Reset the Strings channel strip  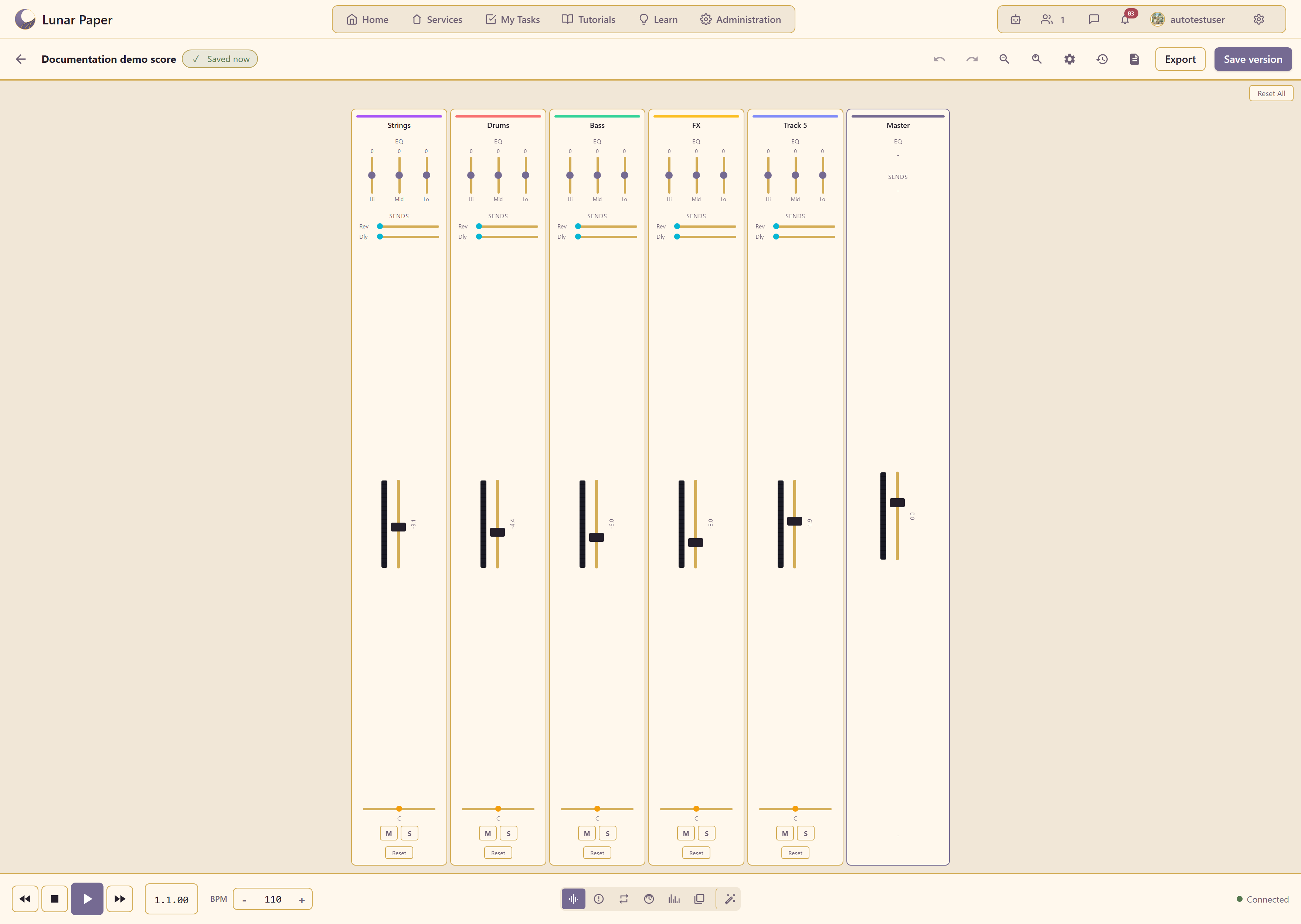(399, 853)
